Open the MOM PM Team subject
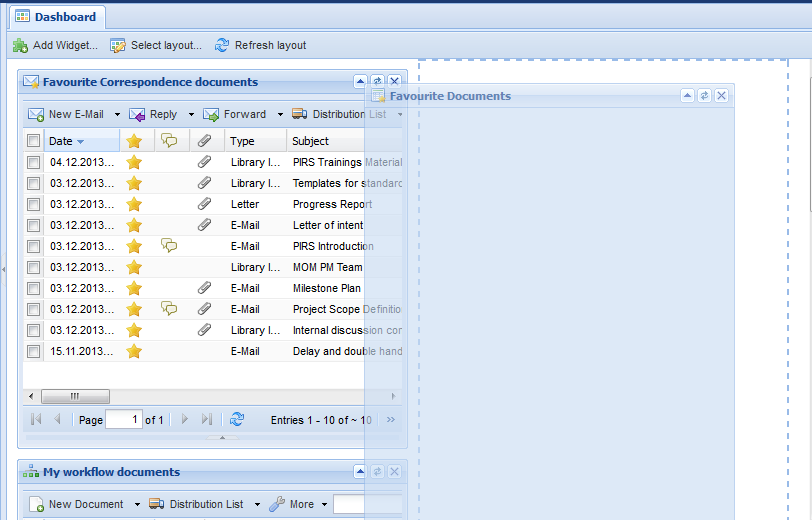Screen dimensions: 812x520 pyautogui.click(x=328, y=267)
